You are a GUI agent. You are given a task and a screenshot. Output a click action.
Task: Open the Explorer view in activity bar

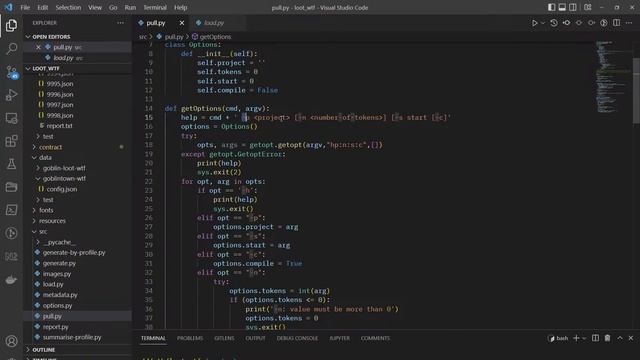[x=11, y=25]
